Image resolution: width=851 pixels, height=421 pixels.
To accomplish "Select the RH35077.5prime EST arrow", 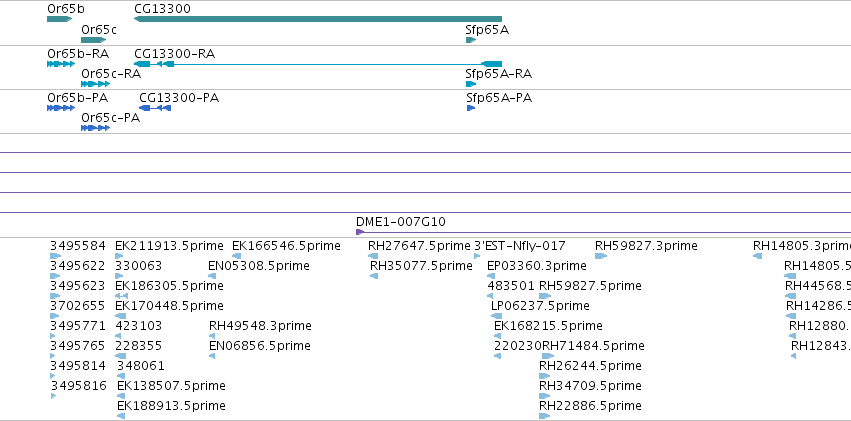I will (x=374, y=276).
